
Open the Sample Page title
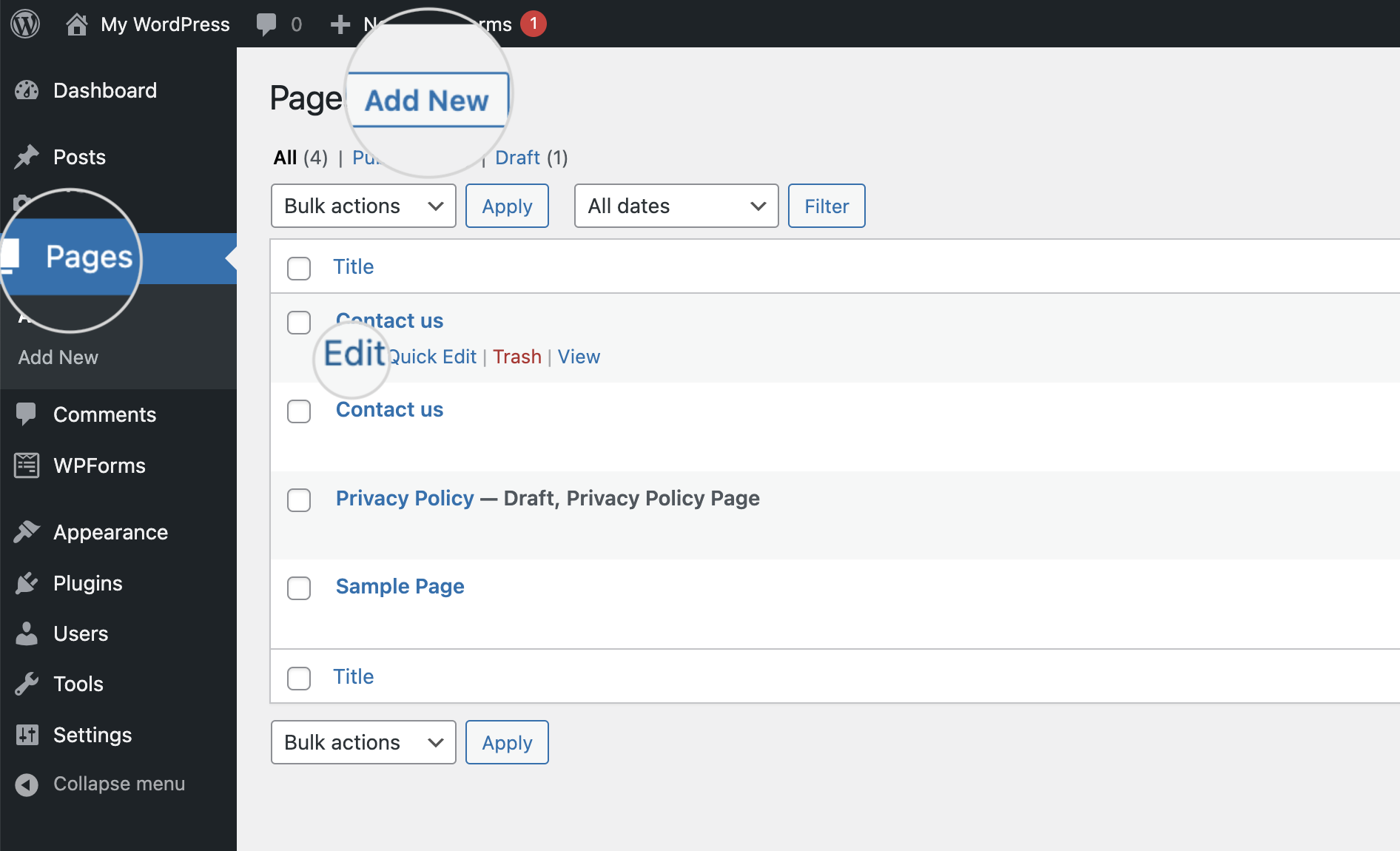(x=400, y=586)
